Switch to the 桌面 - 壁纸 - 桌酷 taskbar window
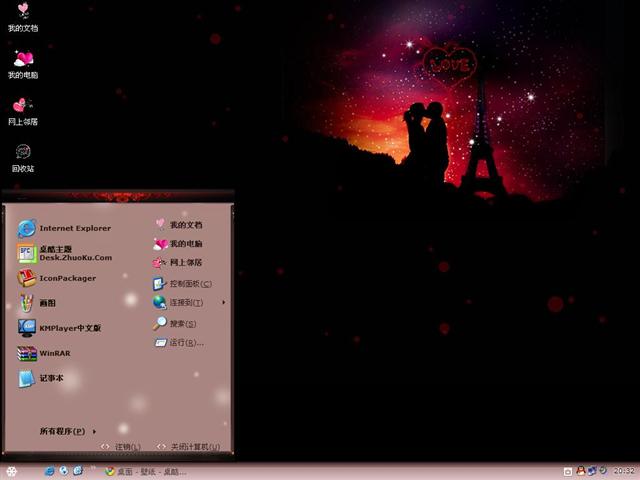Image resolution: width=640 pixels, height=480 pixels. [145, 471]
